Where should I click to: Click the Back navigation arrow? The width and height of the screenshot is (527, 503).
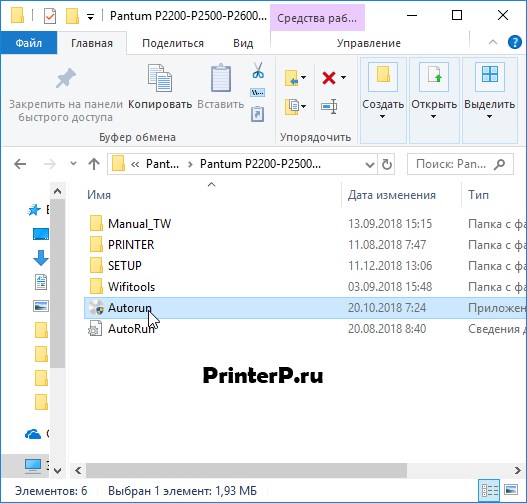tap(20, 164)
